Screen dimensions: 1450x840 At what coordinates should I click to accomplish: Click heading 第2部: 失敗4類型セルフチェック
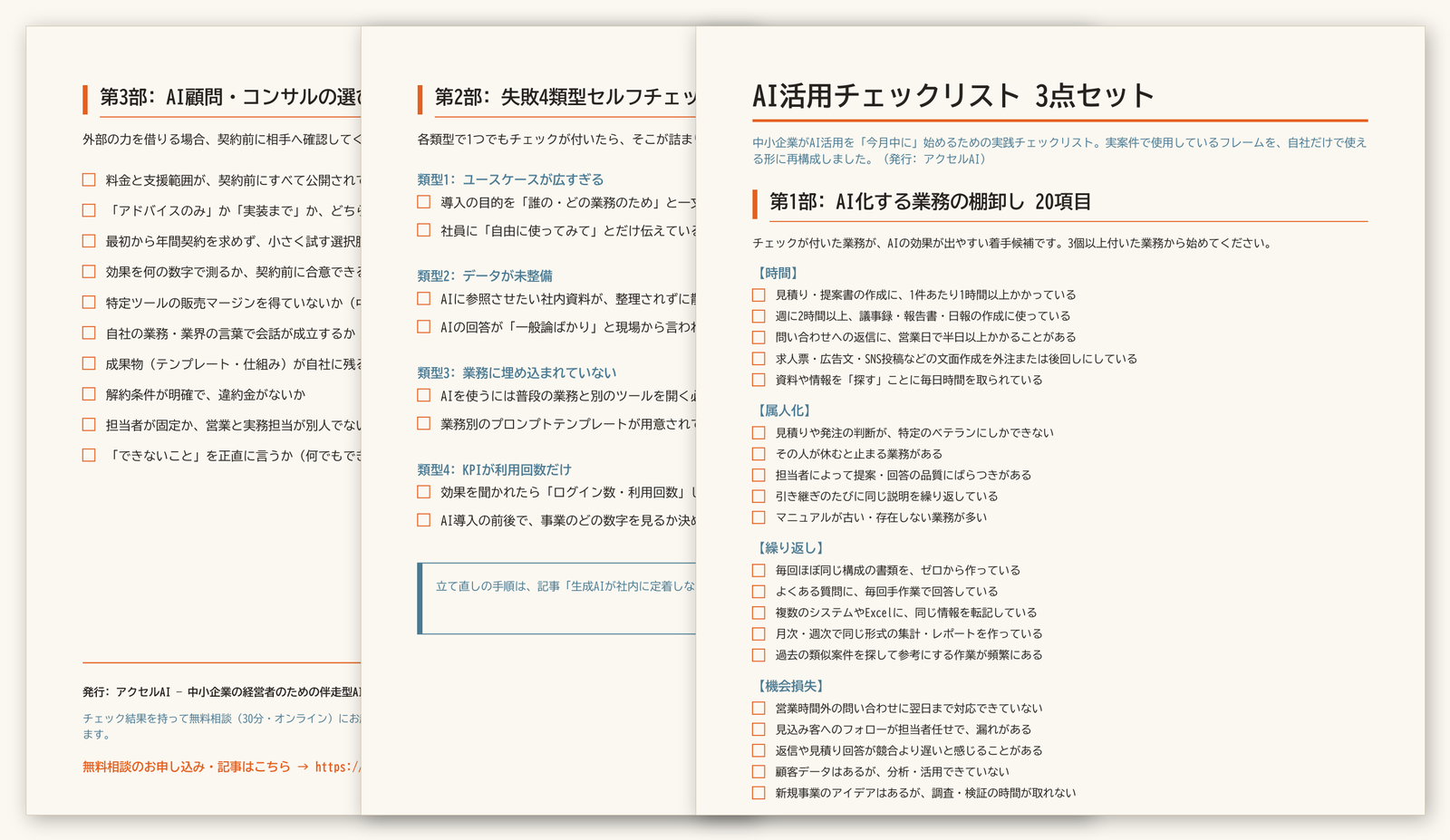point(565,97)
